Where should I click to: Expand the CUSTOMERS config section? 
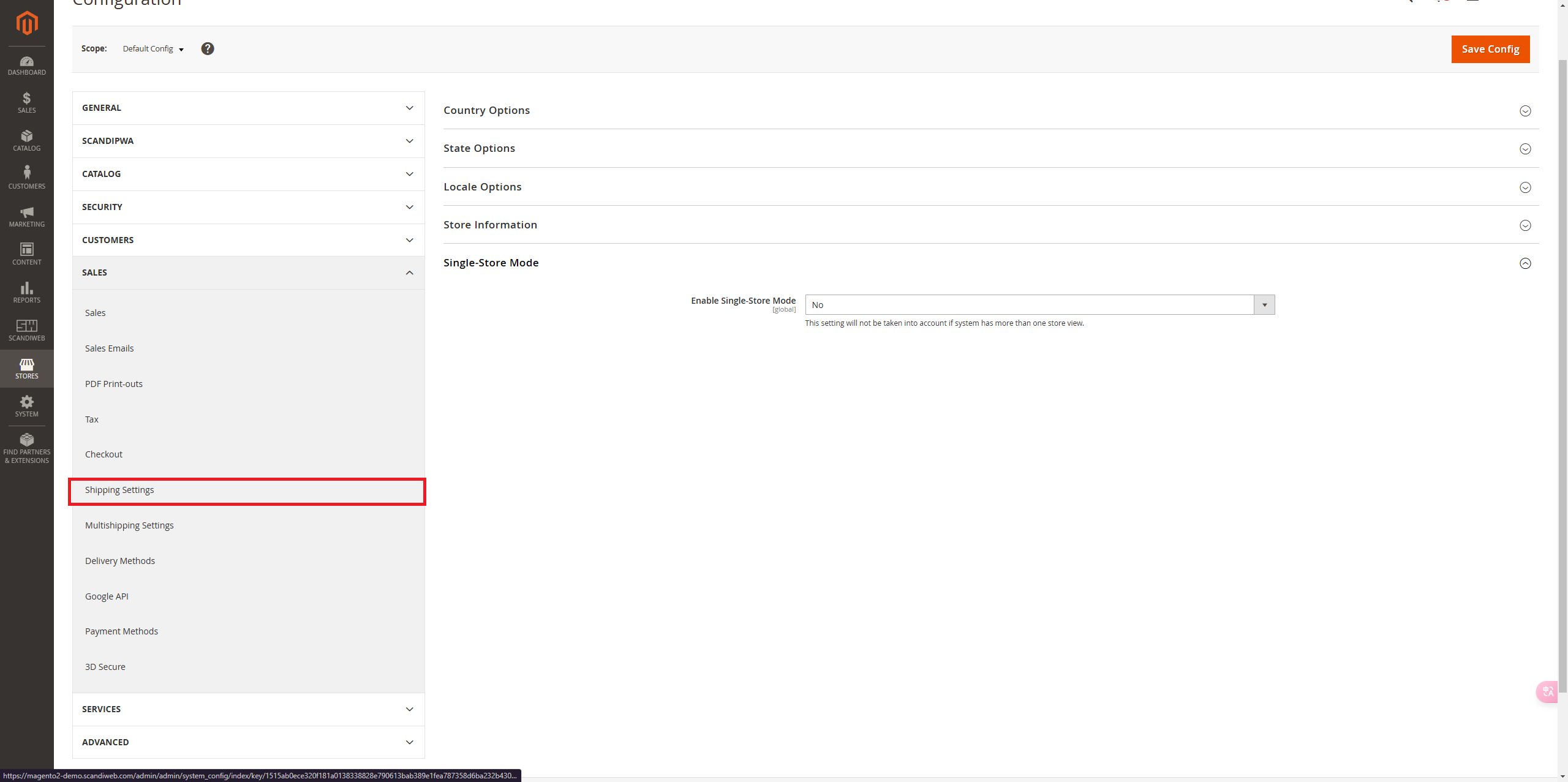click(249, 240)
